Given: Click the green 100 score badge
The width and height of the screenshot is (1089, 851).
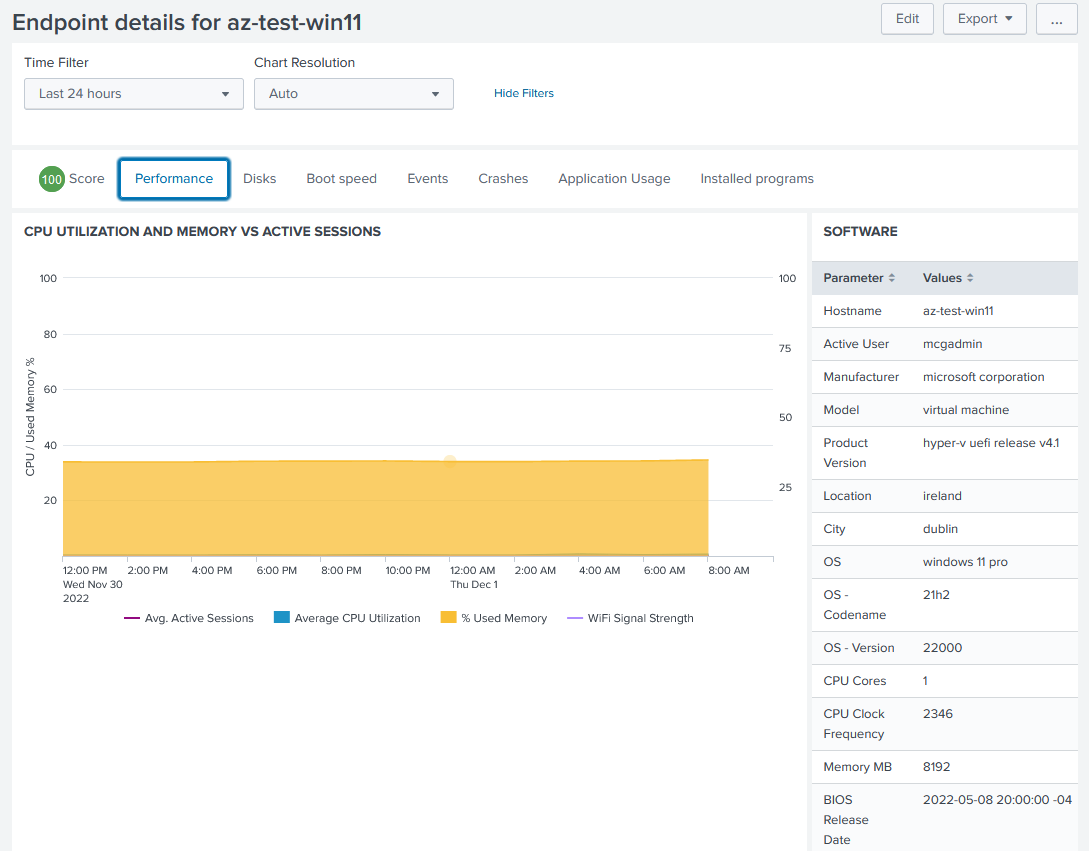Looking at the screenshot, I should click(51, 179).
